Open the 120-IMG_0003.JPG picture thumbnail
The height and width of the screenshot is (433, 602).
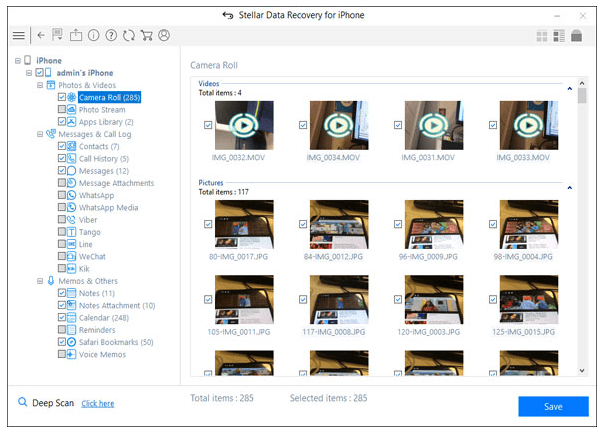point(434,299)
